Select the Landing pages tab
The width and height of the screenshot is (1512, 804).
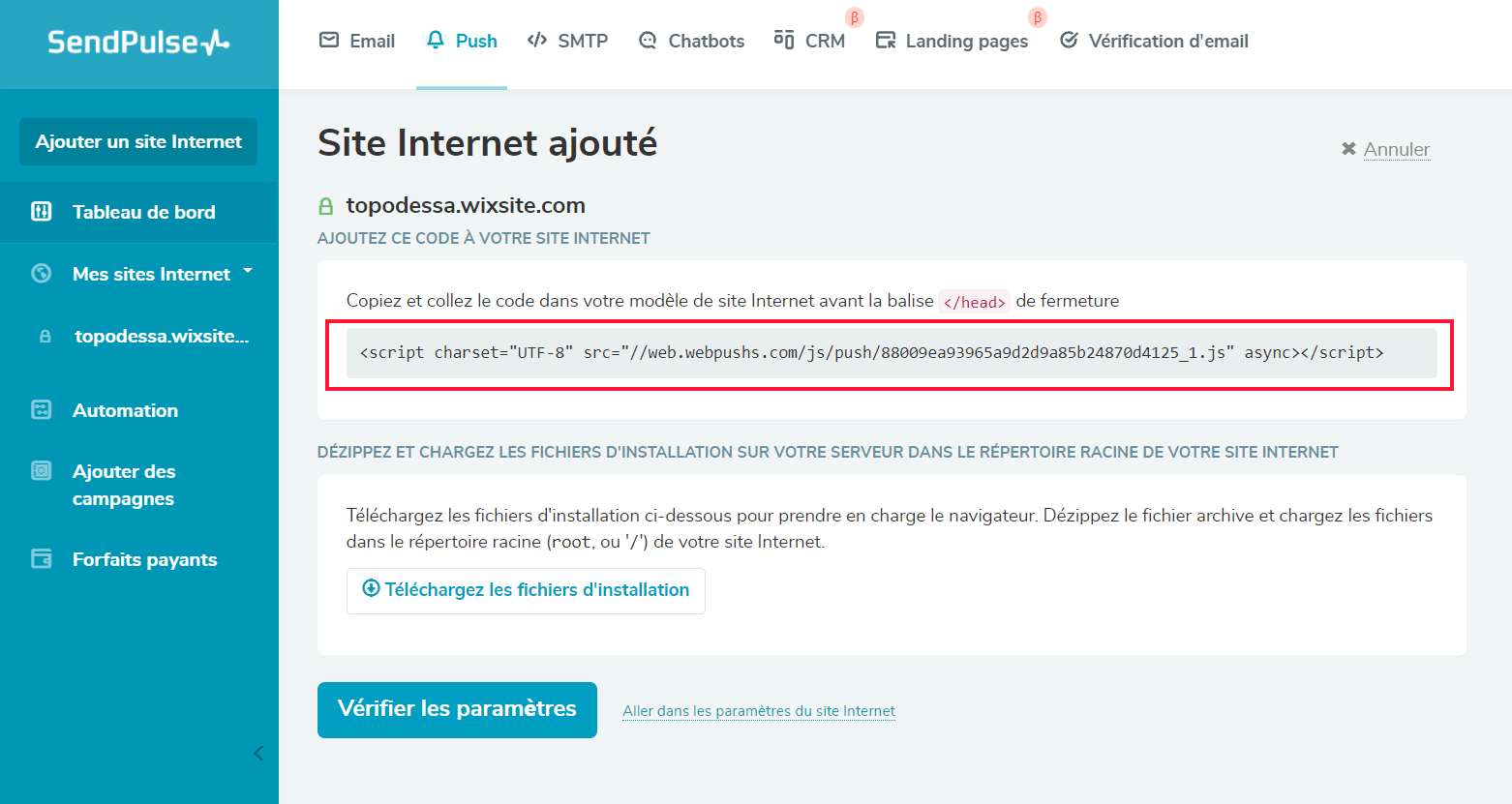click(952, 41)
